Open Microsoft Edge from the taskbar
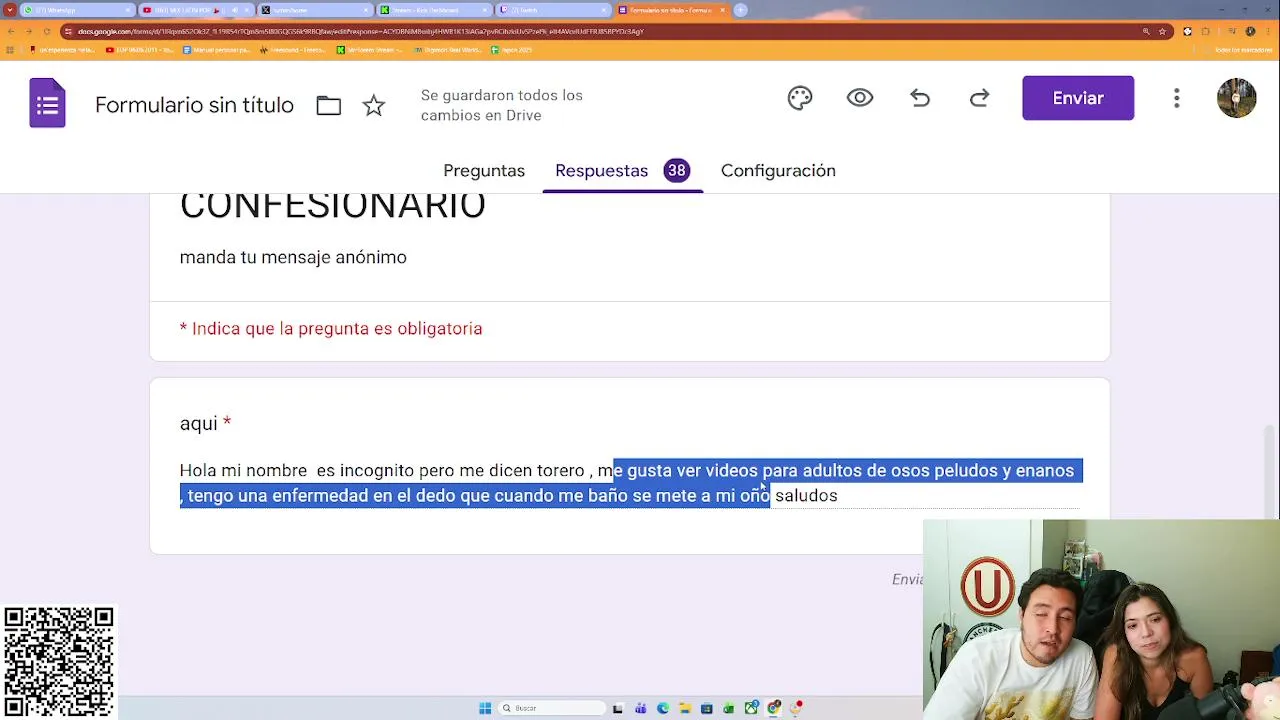Screen dimensions: 1280x720 663,708
